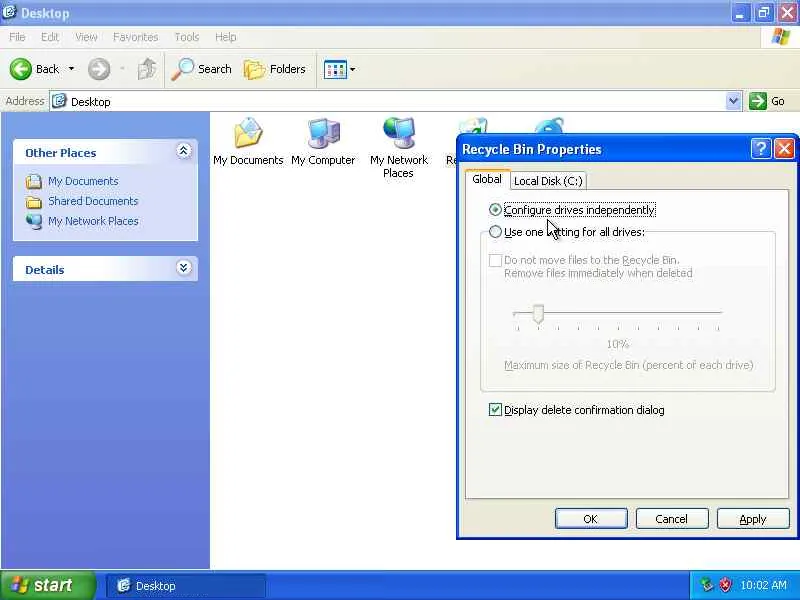Click Shared Documents folder icon in Other Places
The width and height of the screenshot is (800, 600).
pos(34,202)
